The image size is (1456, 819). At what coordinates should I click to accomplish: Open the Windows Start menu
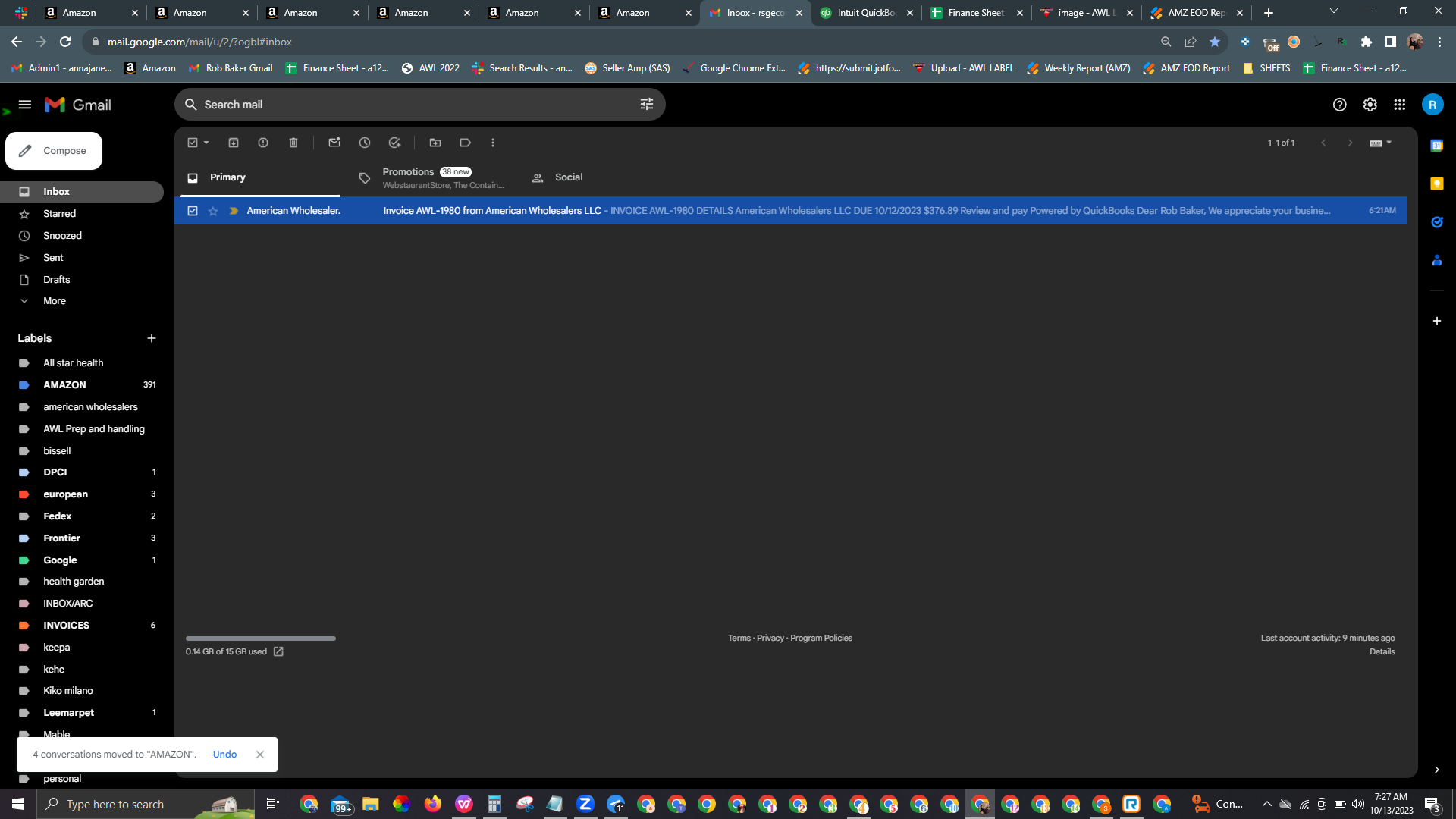tap(18, 804)
